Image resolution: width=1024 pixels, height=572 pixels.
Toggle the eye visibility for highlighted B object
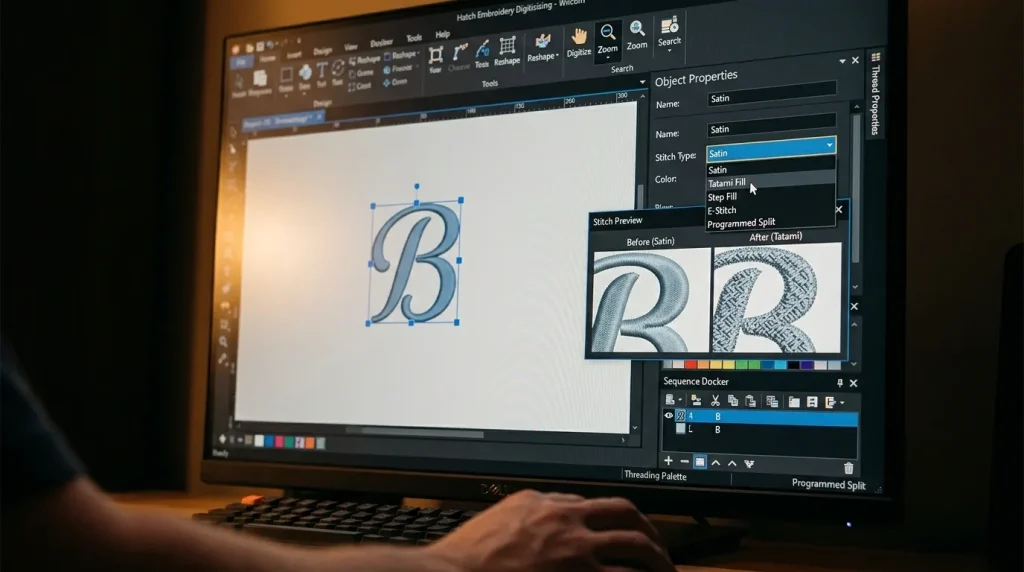point(668,415)
